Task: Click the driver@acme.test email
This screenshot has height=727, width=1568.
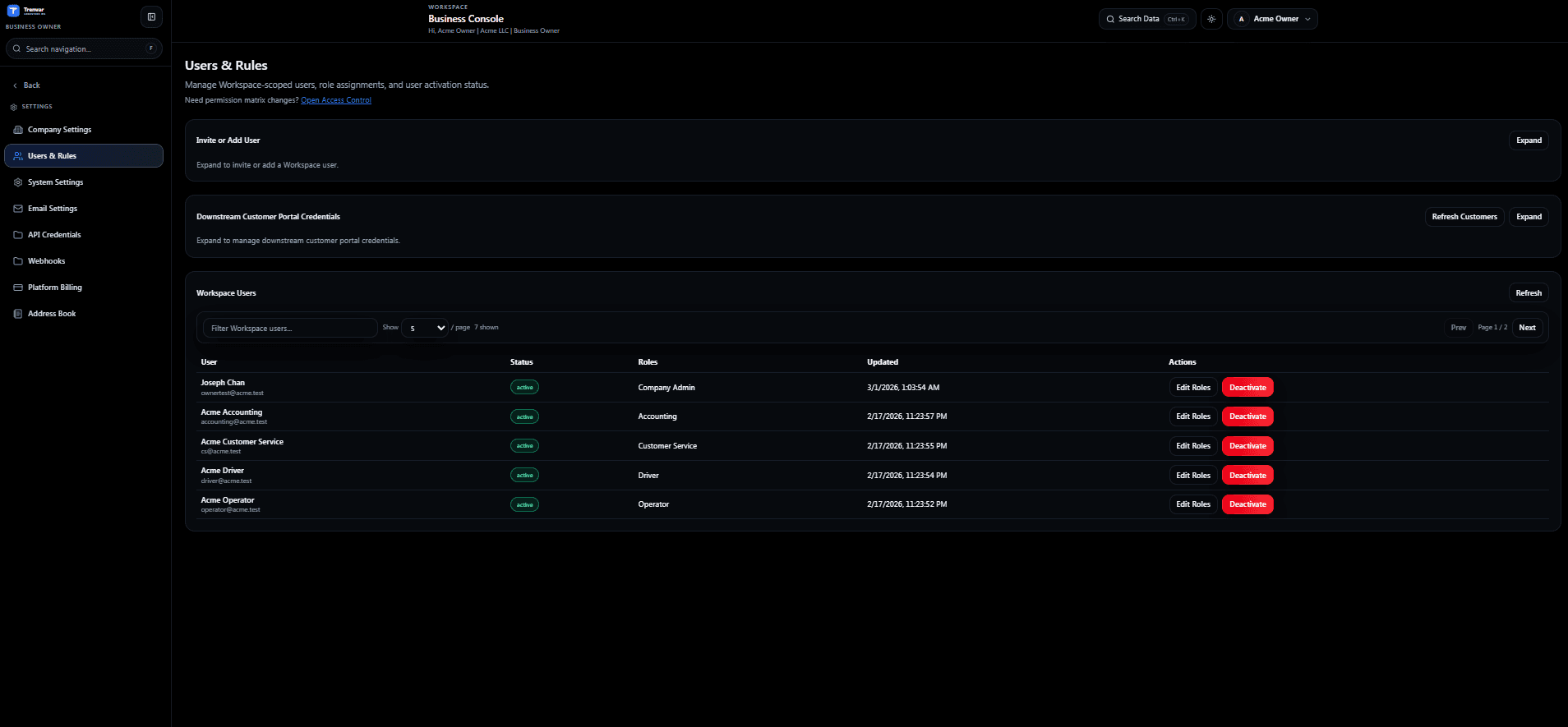Action: (x=226, y=481)
